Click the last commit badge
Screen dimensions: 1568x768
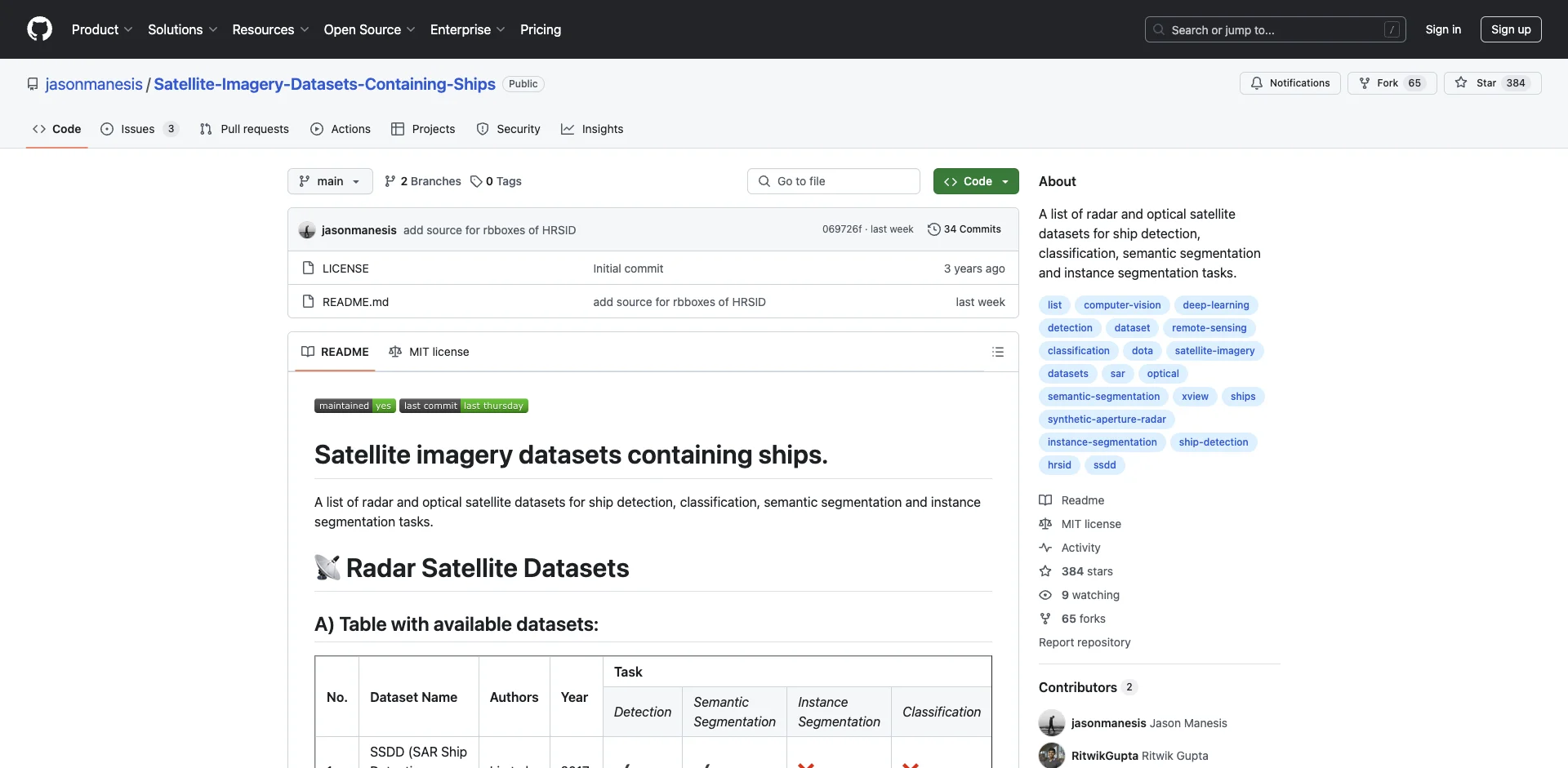464,406
